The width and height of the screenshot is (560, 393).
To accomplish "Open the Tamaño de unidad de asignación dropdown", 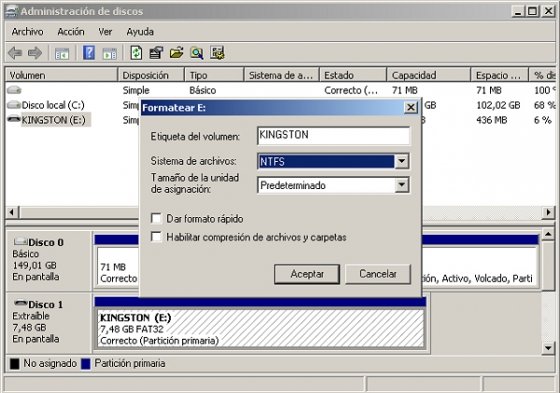I will pos(401,185).
